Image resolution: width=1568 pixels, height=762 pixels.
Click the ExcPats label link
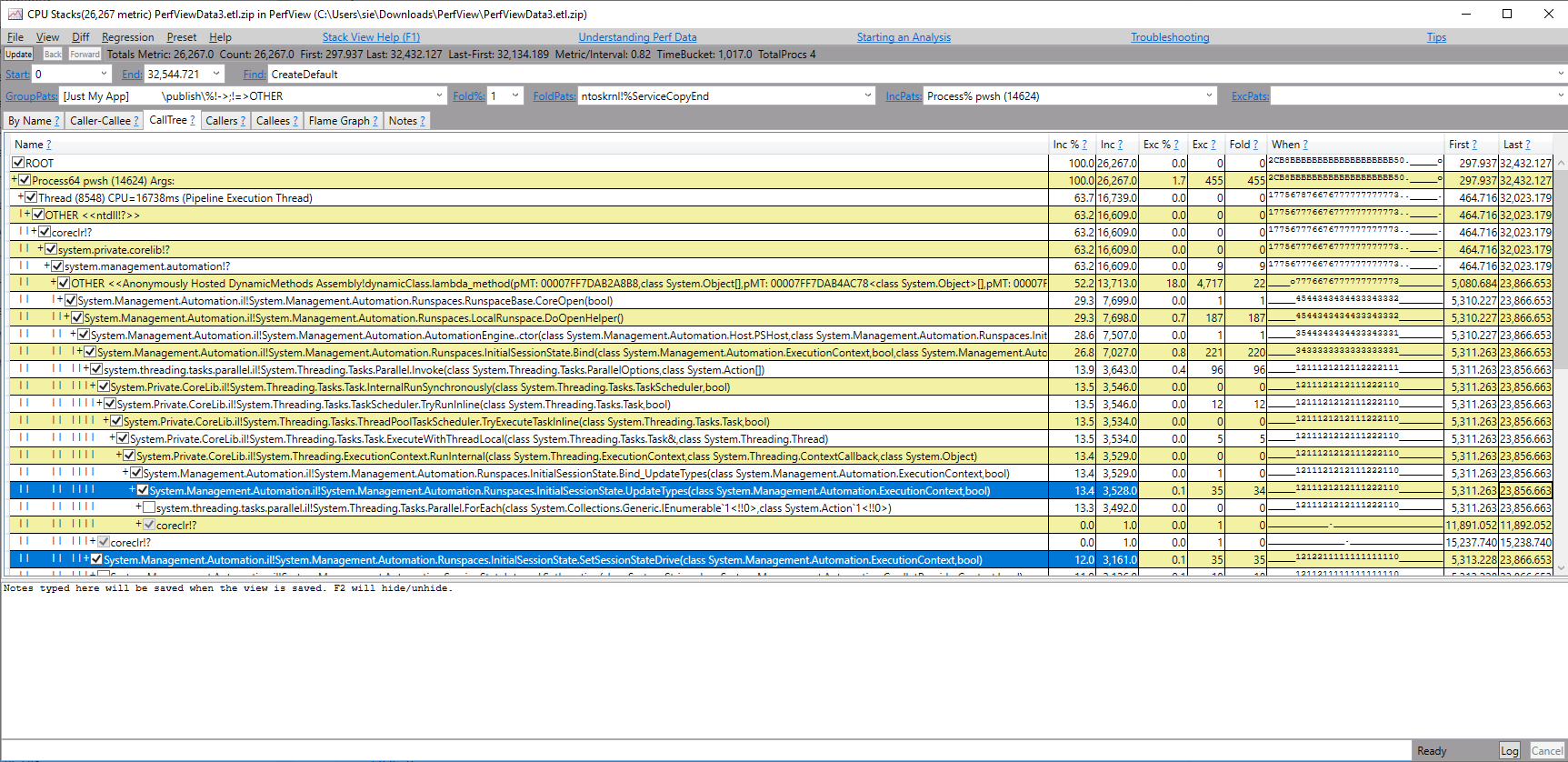tap(1250, 96)
